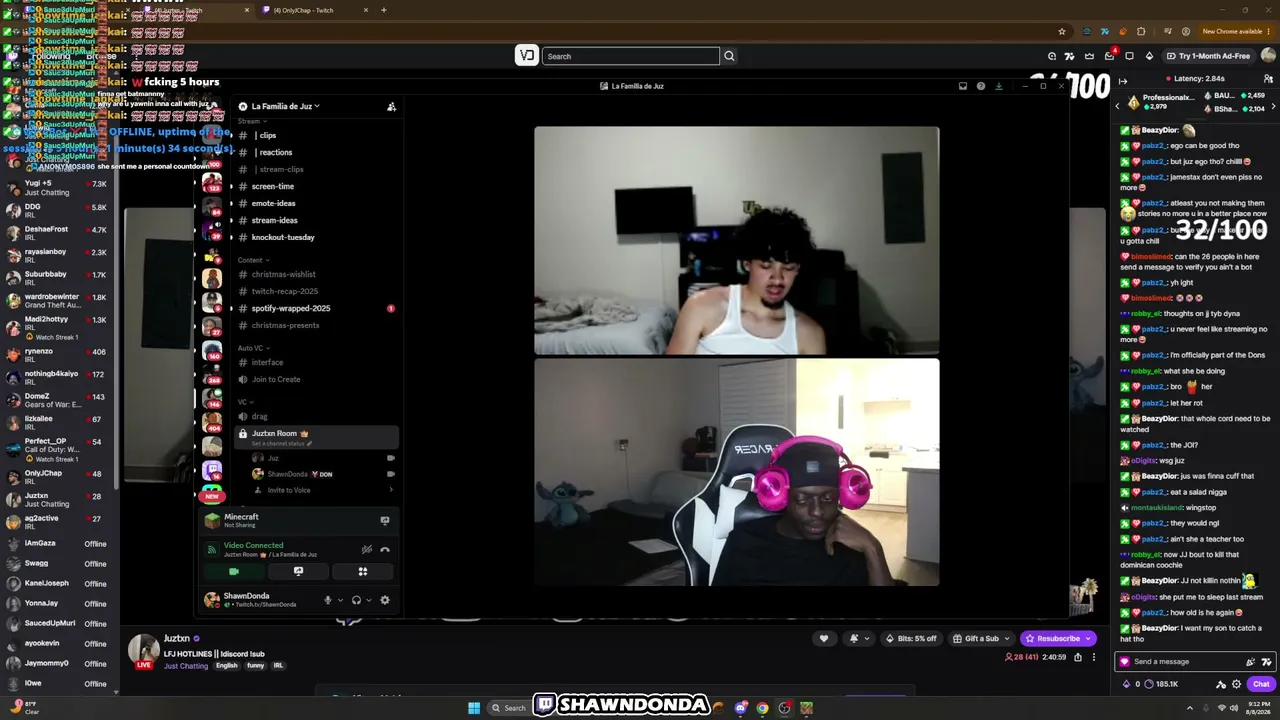The width and height of the screenshot is (1280, 720).
Task: Open Chrome extensions puzzle icon
Action: [1141, 31]
